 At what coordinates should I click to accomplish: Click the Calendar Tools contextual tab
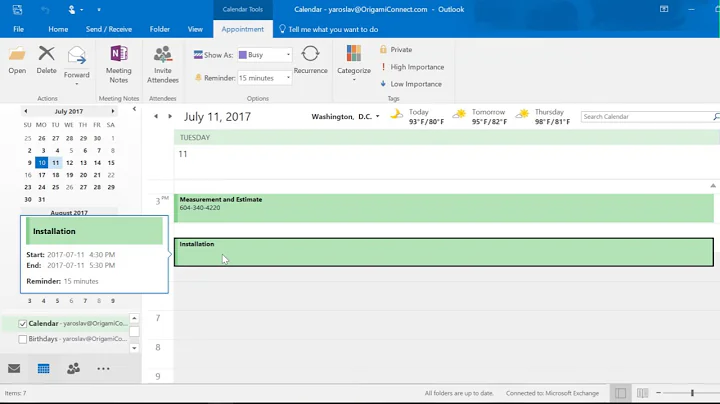tap(242, 9)
